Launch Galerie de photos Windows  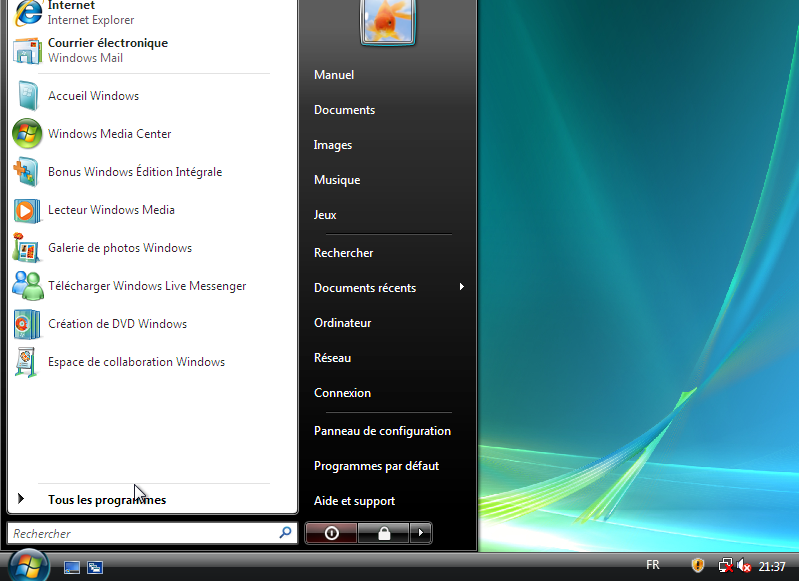[119, 248]
